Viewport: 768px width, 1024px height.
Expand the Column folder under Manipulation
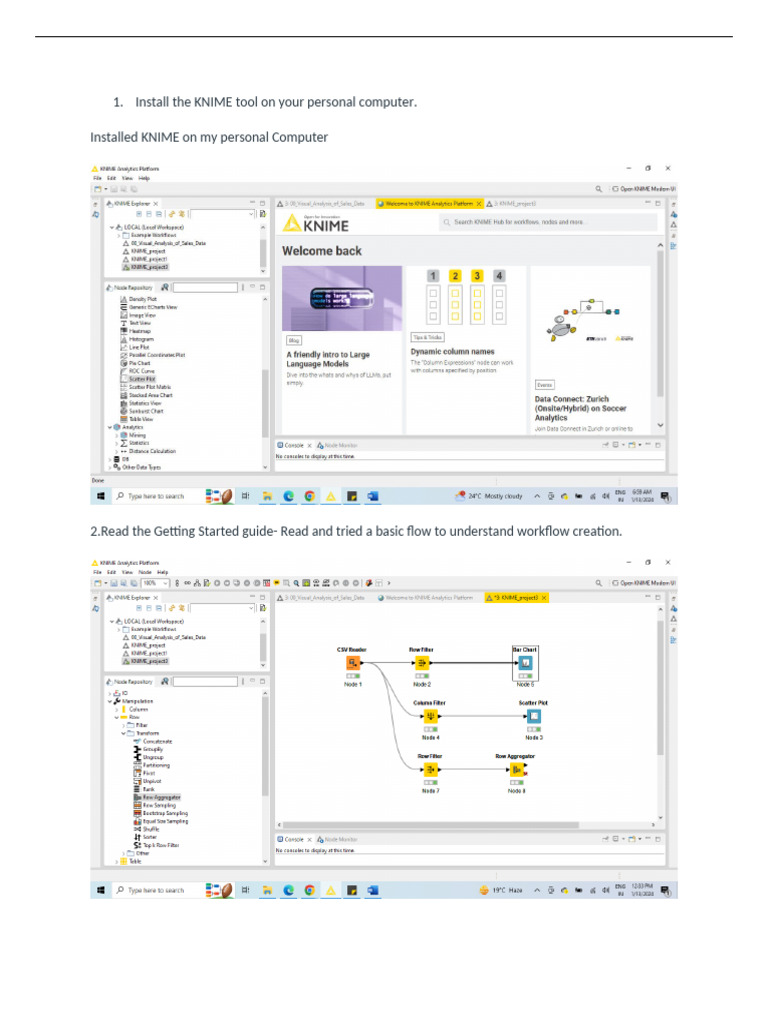(117, 709)
